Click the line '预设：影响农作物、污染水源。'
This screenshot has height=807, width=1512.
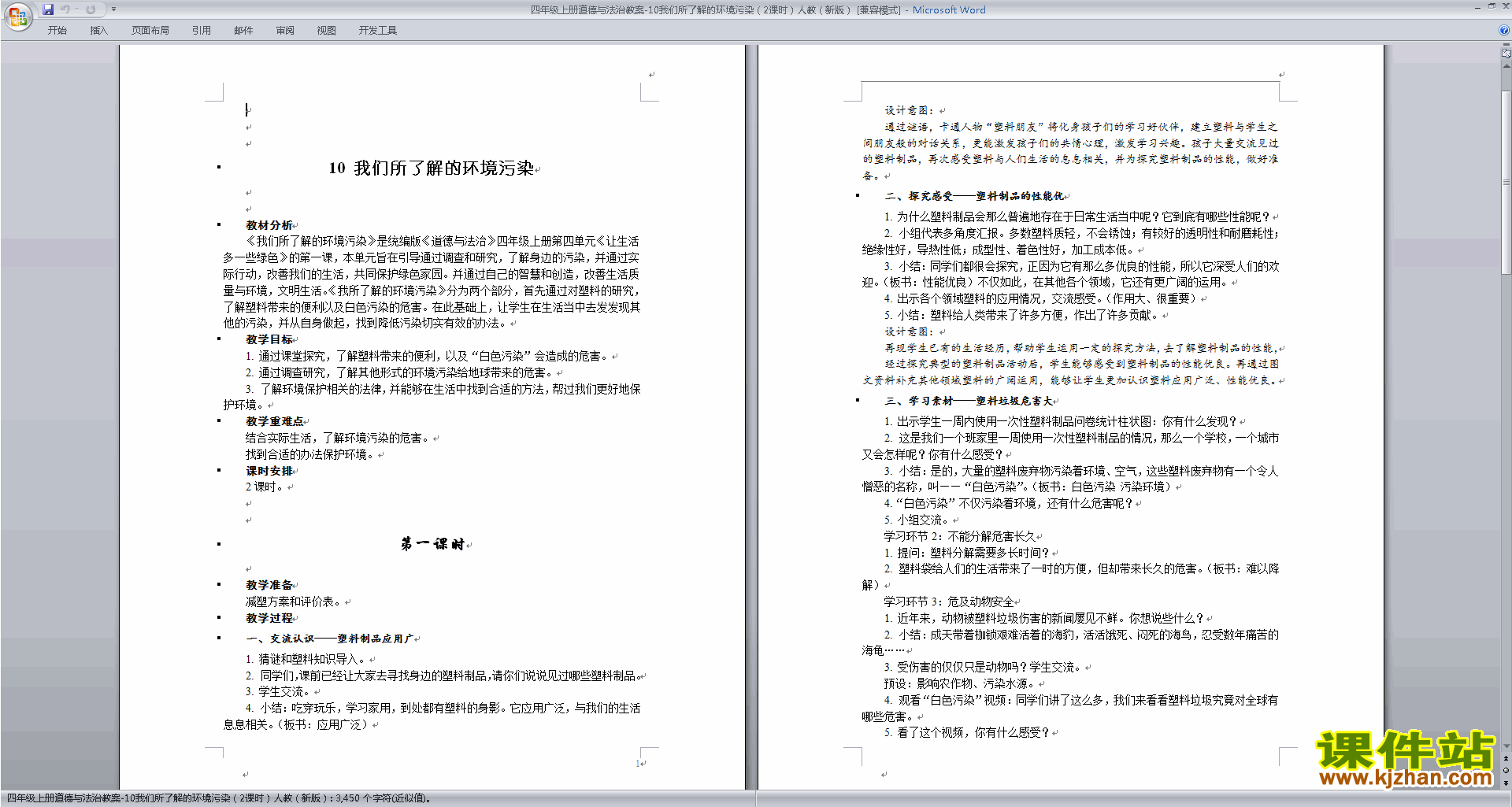[958, 683]
